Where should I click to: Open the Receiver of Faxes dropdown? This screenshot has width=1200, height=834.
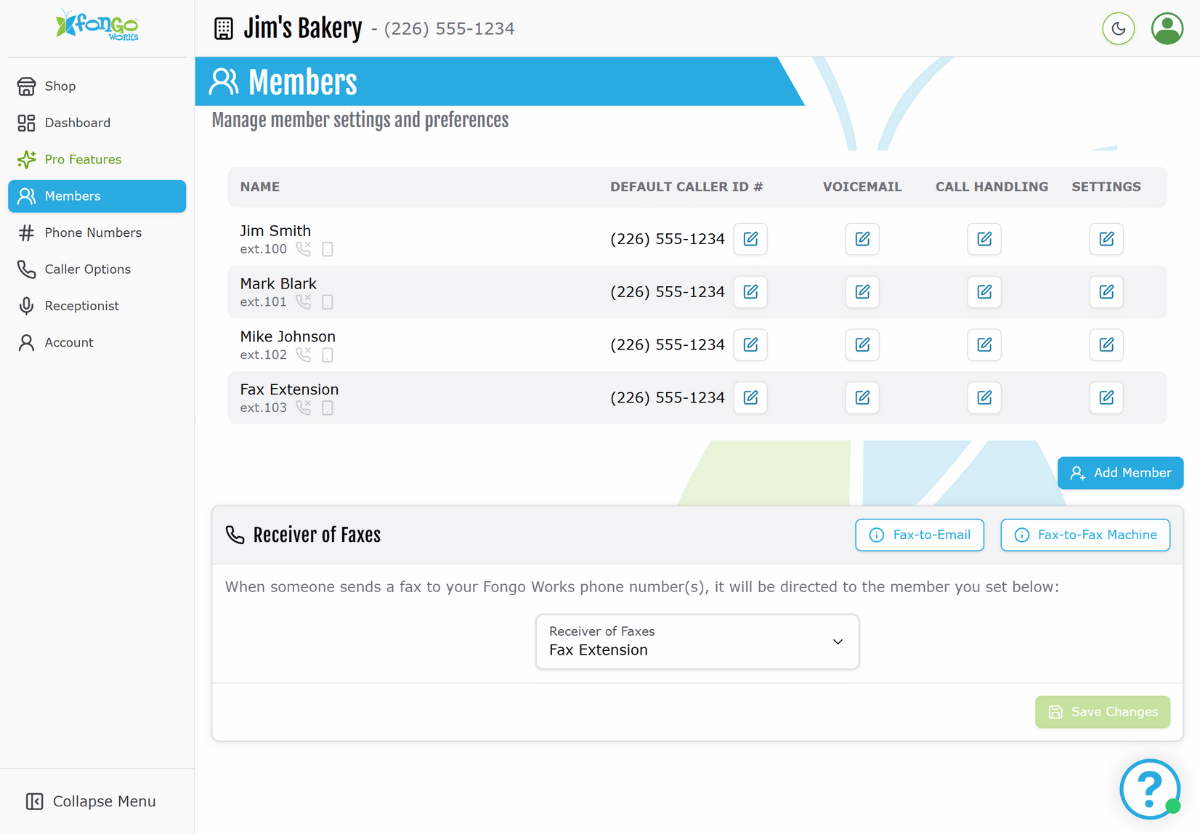coord(697,641)
